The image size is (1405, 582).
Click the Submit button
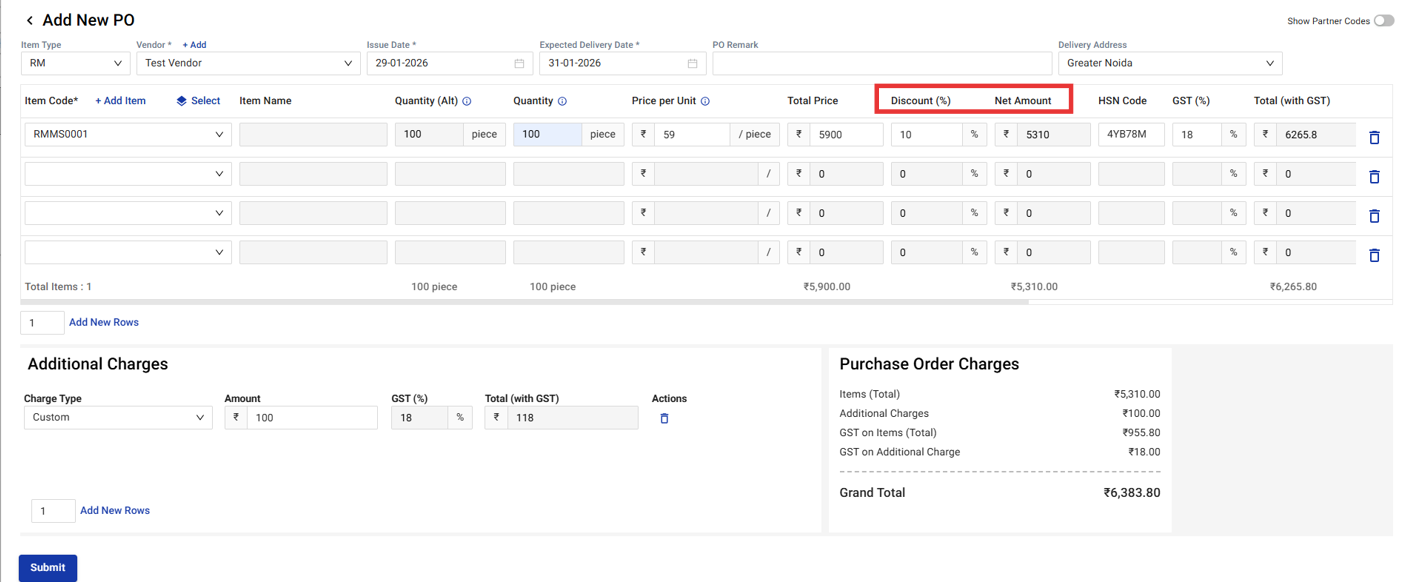point(47,567)
